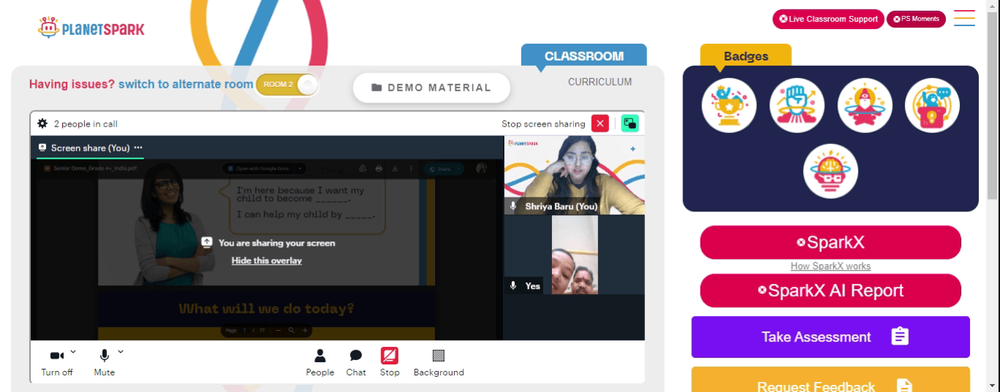Mute the microphone
This screenshot has height=392, width=1000.
[x=104, y=362]
